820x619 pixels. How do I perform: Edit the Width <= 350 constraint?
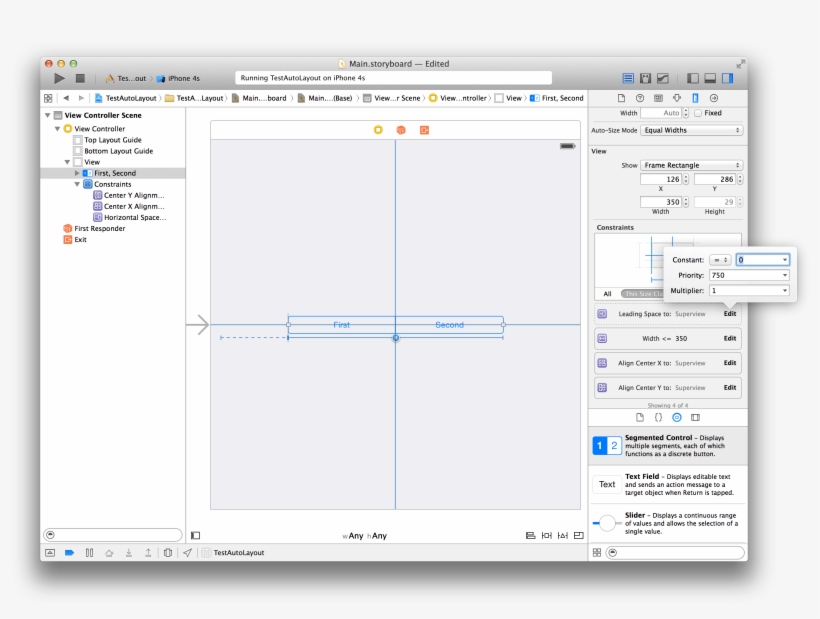(x=730, y=338)
